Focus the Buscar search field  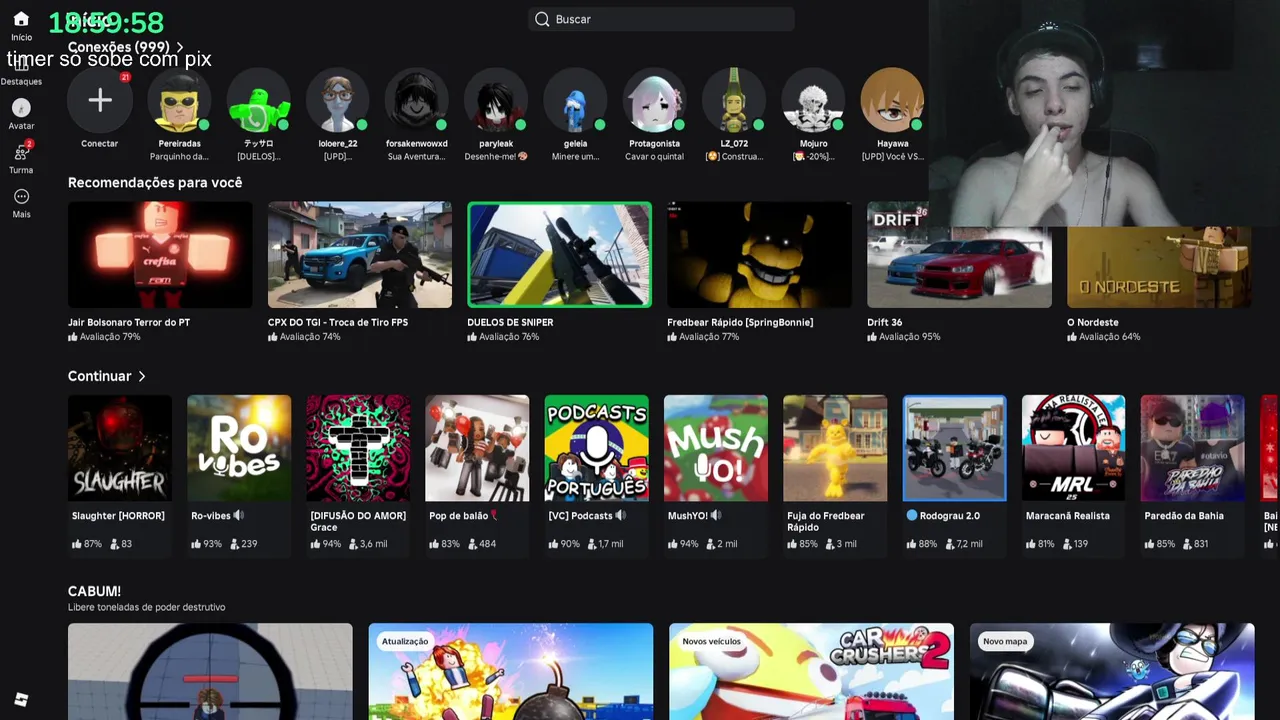coord(661,19)
